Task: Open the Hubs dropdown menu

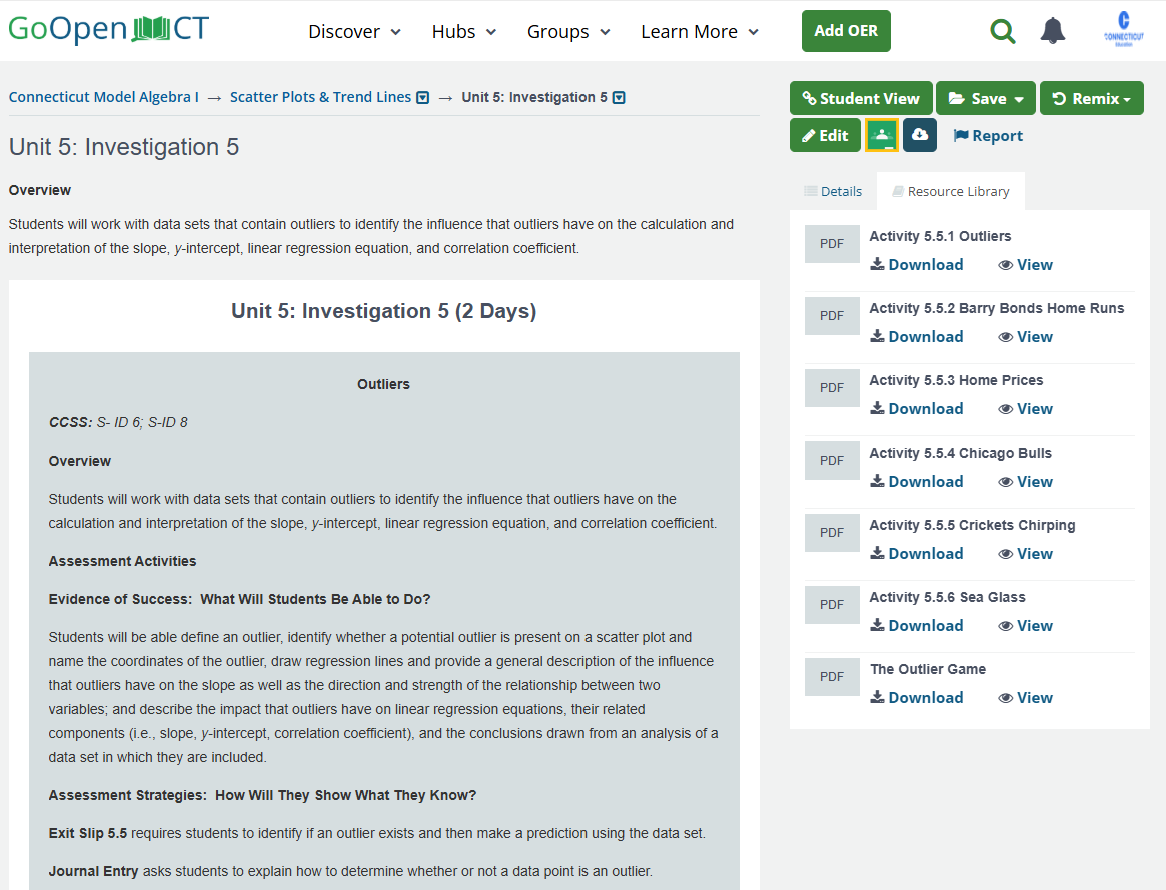Action: tap(464, 32)
